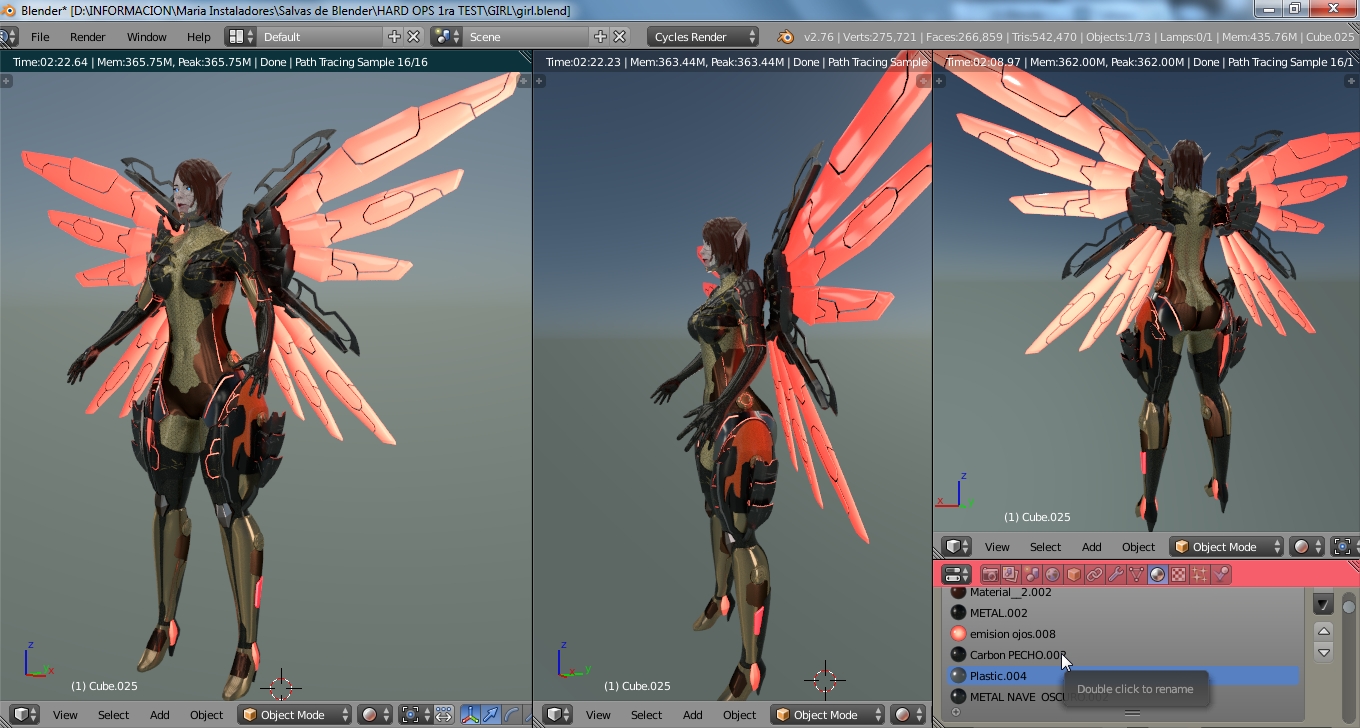
Task: Open the editor type selector in right viewport
Action: pyautogui.click(x=957, y=547)
